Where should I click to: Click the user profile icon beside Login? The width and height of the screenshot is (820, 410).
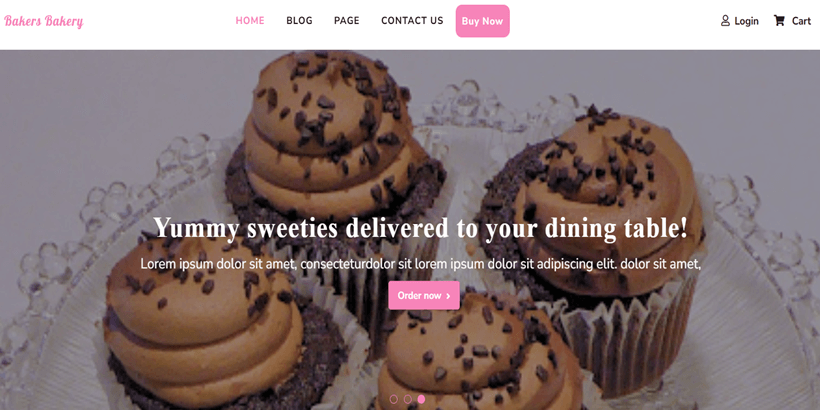pos(725,21)
